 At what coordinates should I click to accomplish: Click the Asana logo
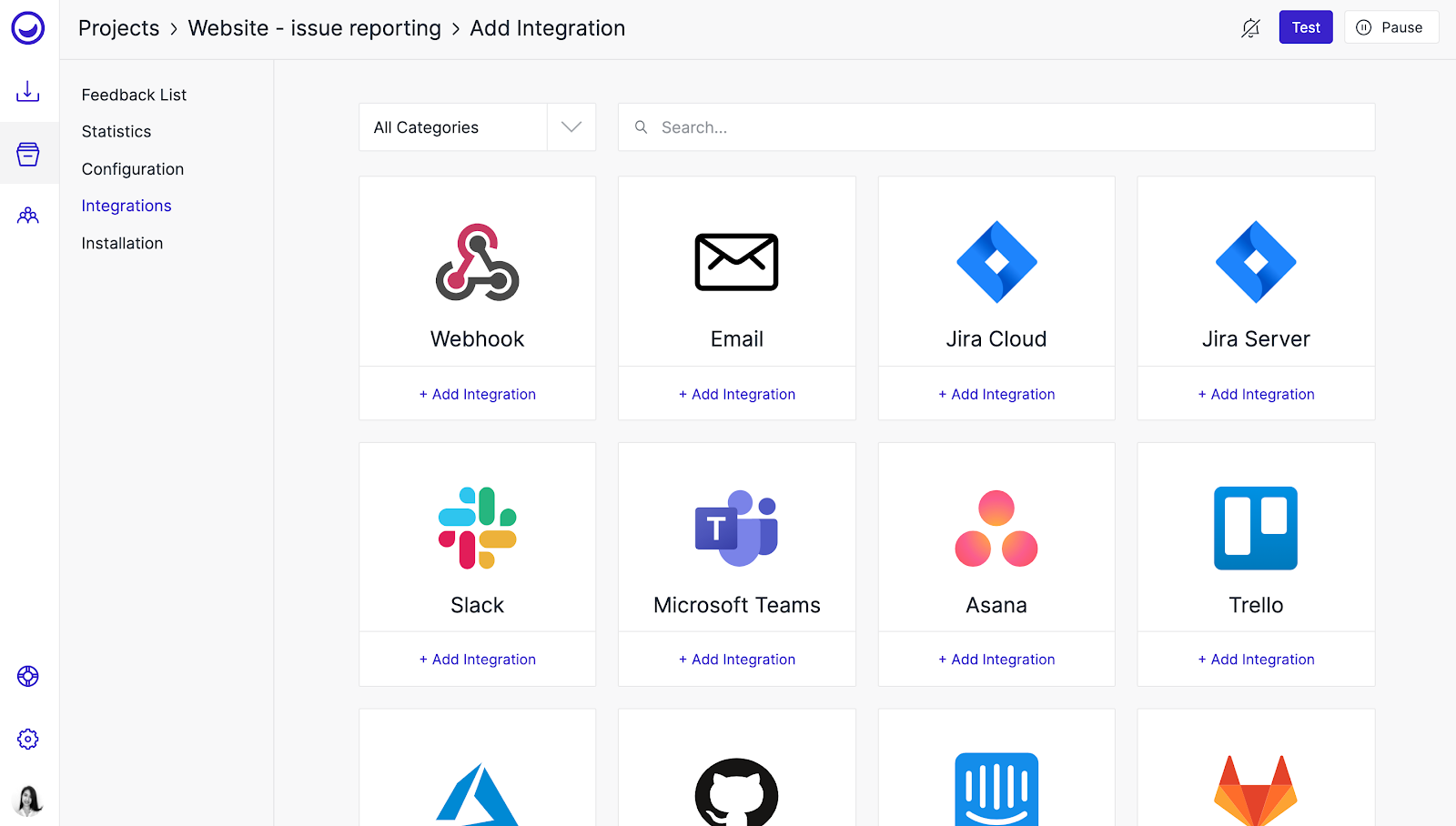click(x=996, y=529)
